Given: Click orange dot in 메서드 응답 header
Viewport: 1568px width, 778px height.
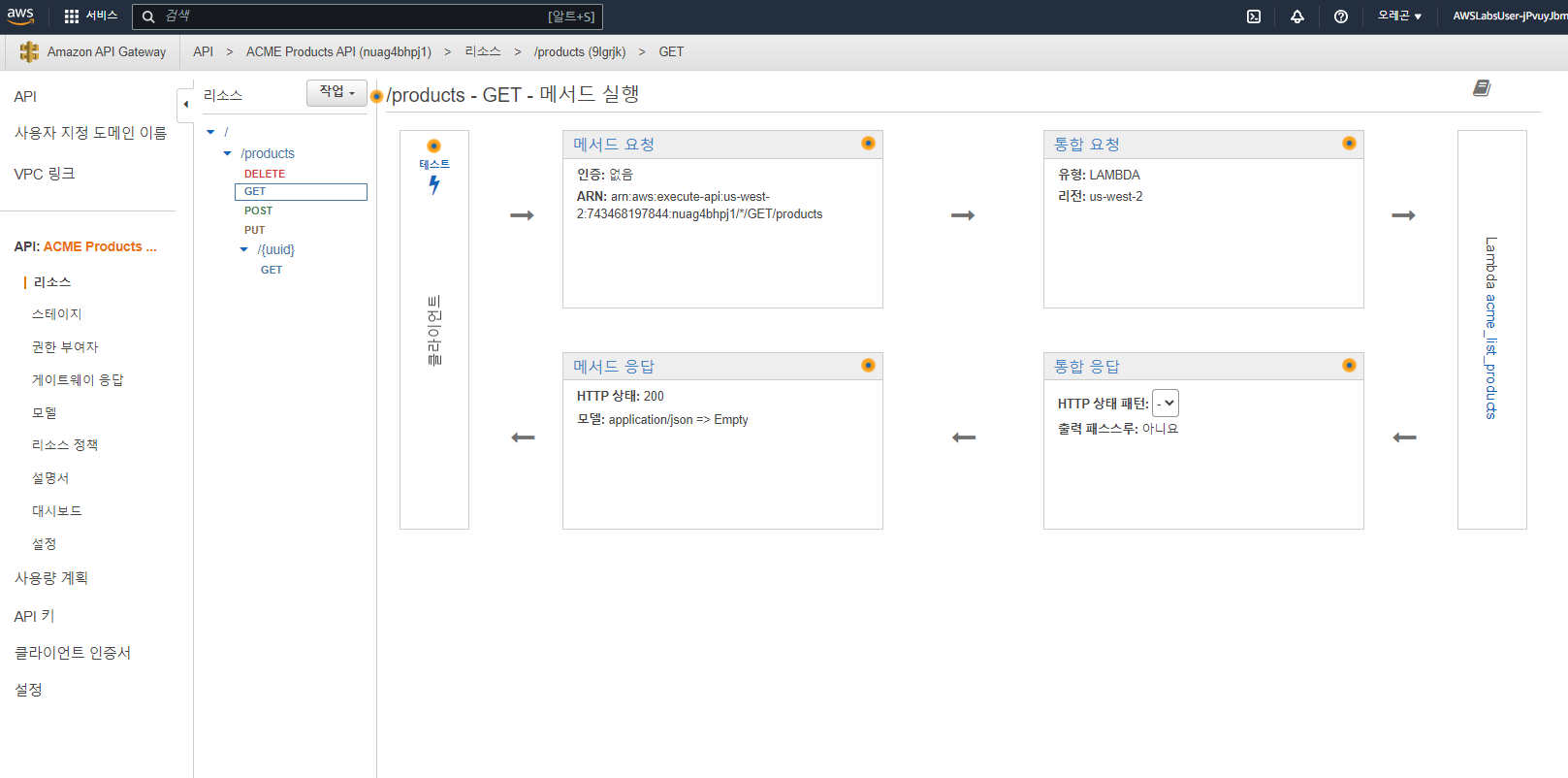Looking at the screenshot, I should pyautogui.click(x=868, y=366).
